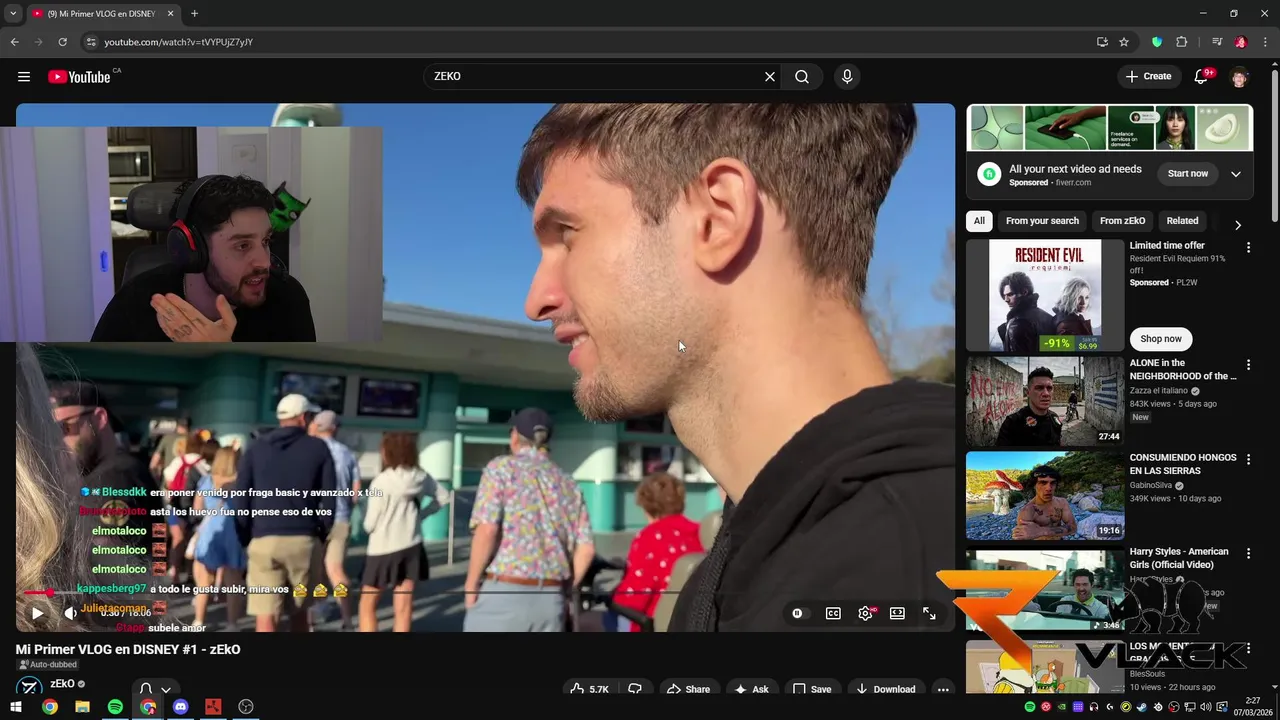Open options for Harry Styles video
1280x720 pixels.
[1248, 553]
